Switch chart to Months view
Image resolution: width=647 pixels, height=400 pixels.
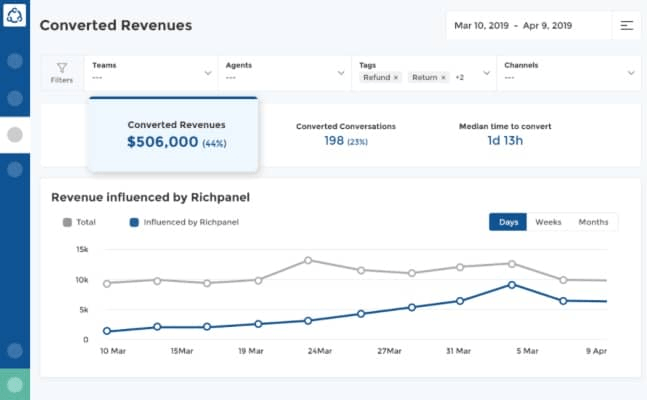click(x=593, y=222)
